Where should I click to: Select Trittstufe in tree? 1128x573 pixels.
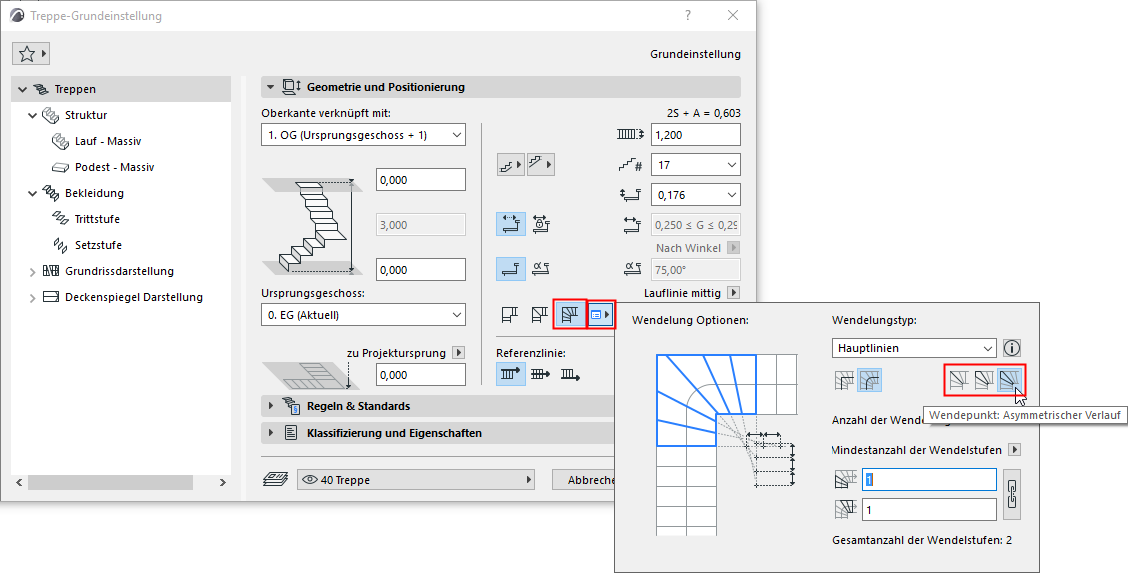(97, 219)
